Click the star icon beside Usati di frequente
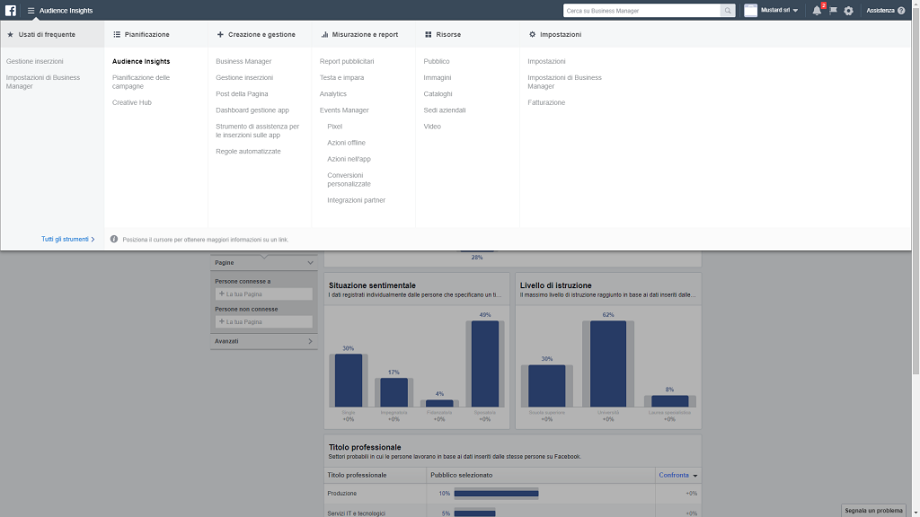Viewport: 920px width, 517px height. (10, 35)
